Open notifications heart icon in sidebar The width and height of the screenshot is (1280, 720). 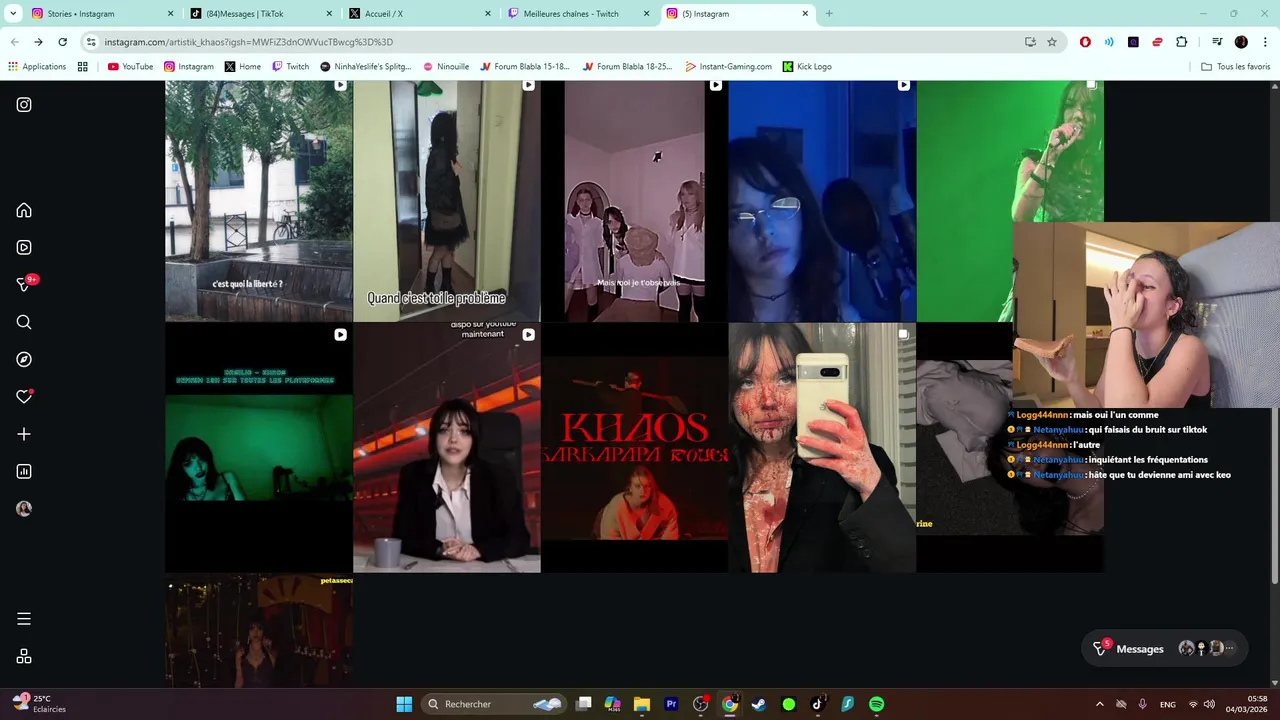pos(24,397)
